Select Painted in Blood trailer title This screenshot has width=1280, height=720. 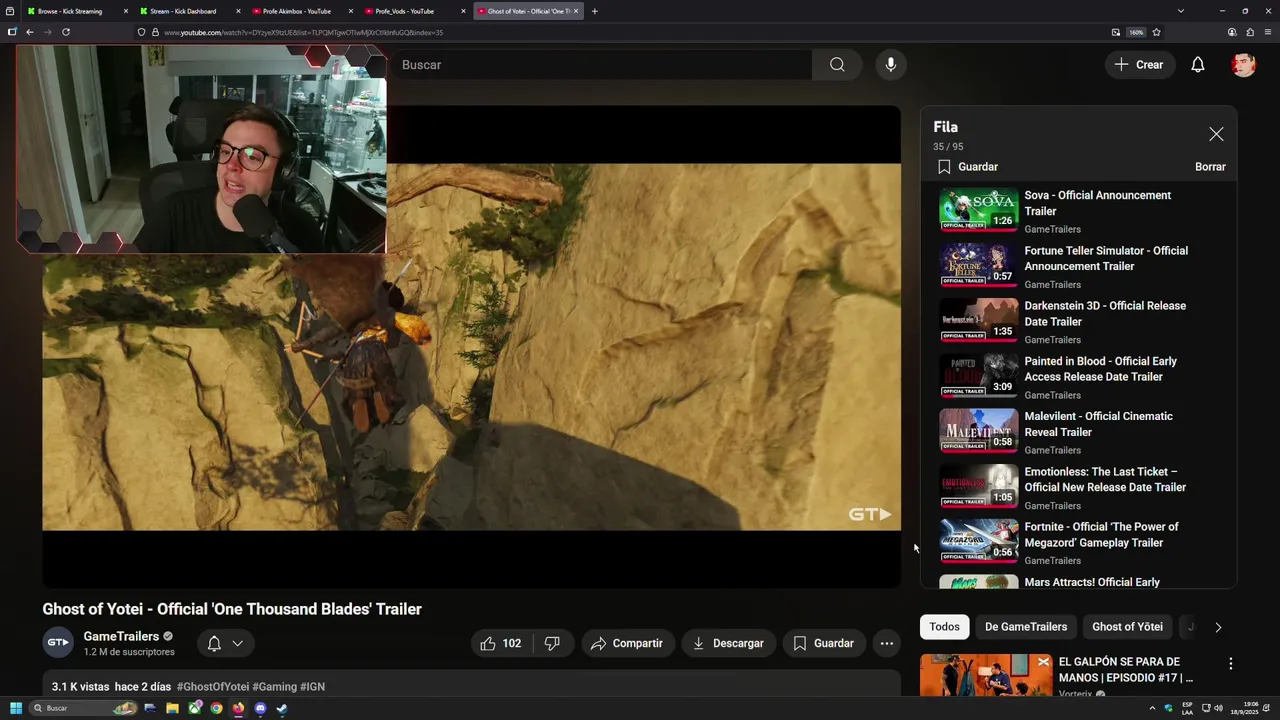point(1100,369)
